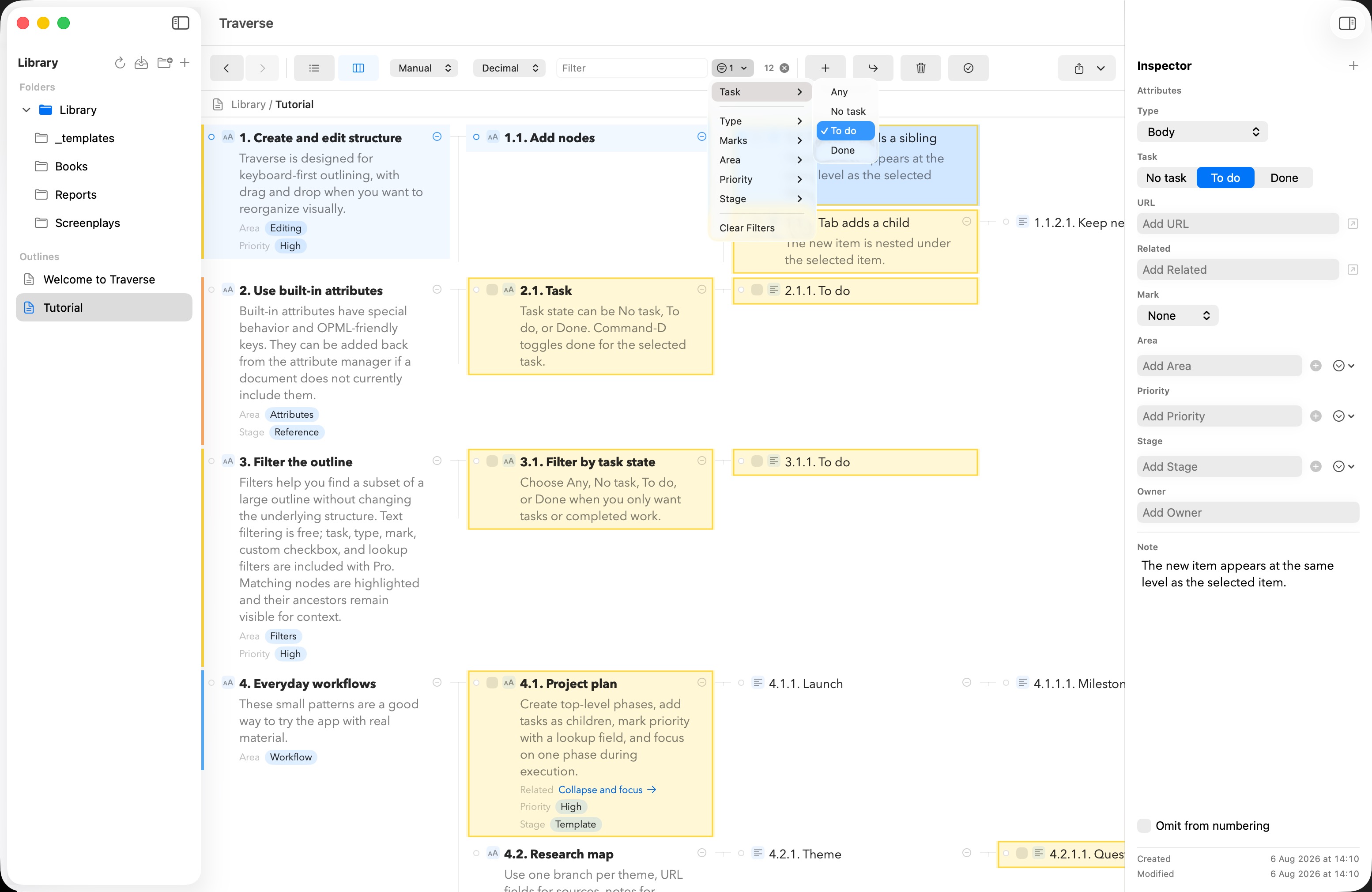Collapse the Library folder tree
Viewport: 1372px width, 892px height.
[26, 110]
